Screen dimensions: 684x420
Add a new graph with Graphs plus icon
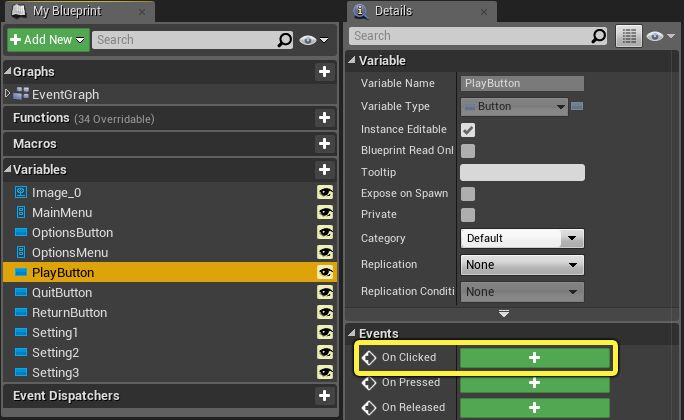point(324,72)
